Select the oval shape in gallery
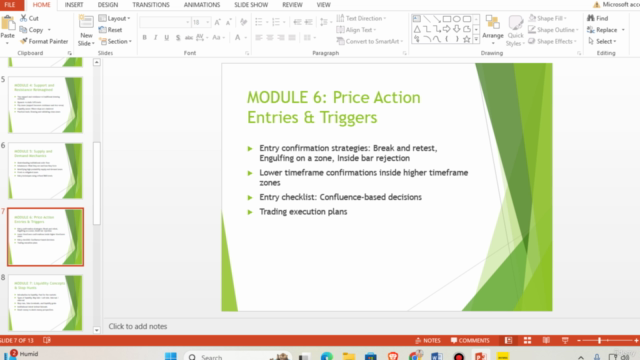This screenshot has width=640, height=360. 457,19
